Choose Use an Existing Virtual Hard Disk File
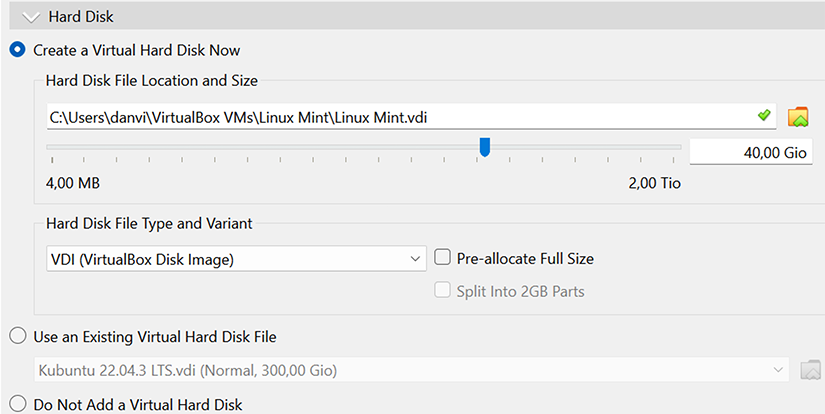Viewport: 825px width, 414px height. pyautogui.click(x=17, y=336)
